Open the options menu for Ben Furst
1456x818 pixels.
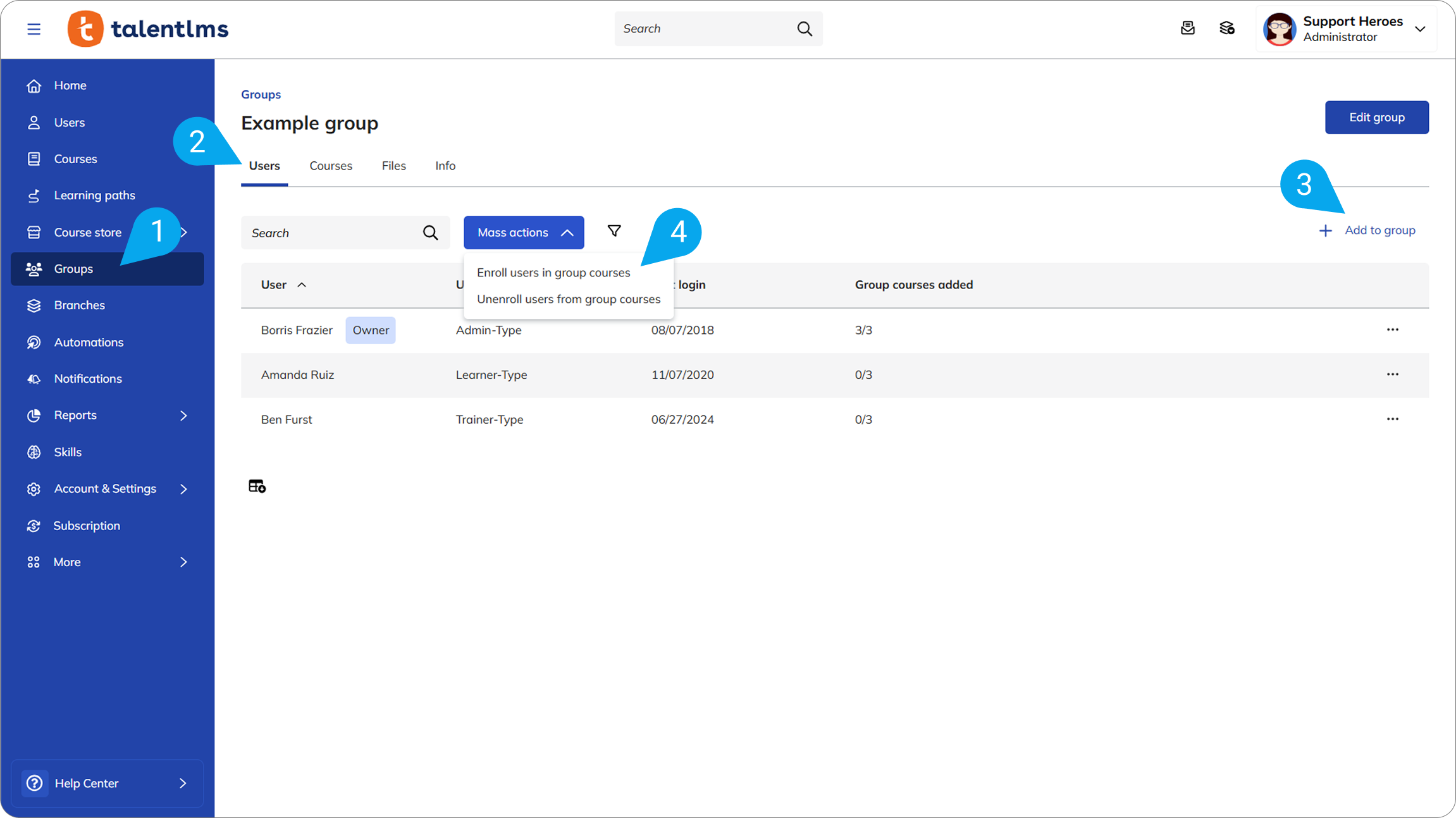(x=1392, y=419)
